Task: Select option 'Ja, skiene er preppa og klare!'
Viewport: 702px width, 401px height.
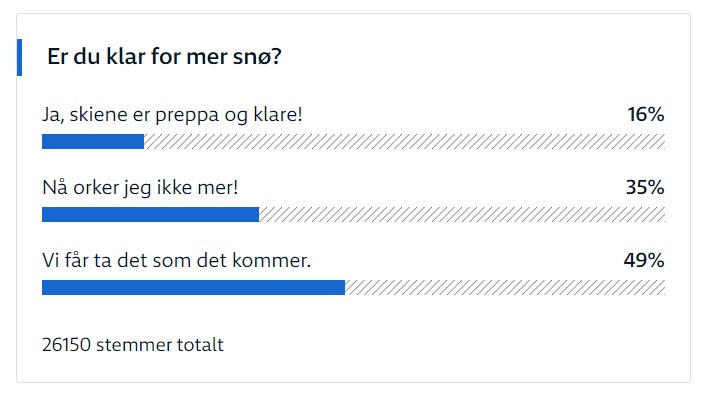Action: pos(172,115)
